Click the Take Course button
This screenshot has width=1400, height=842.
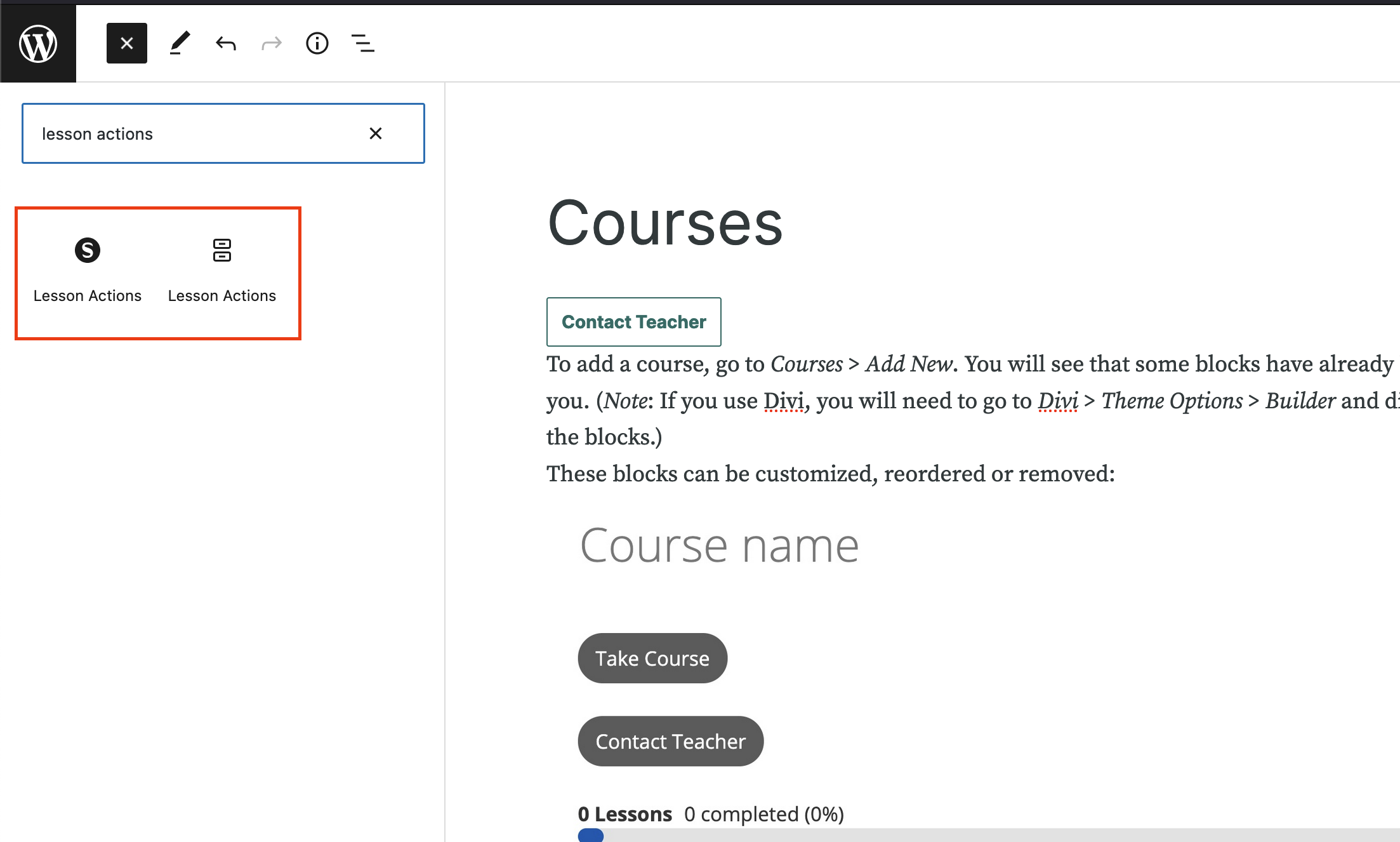point(652,658)
